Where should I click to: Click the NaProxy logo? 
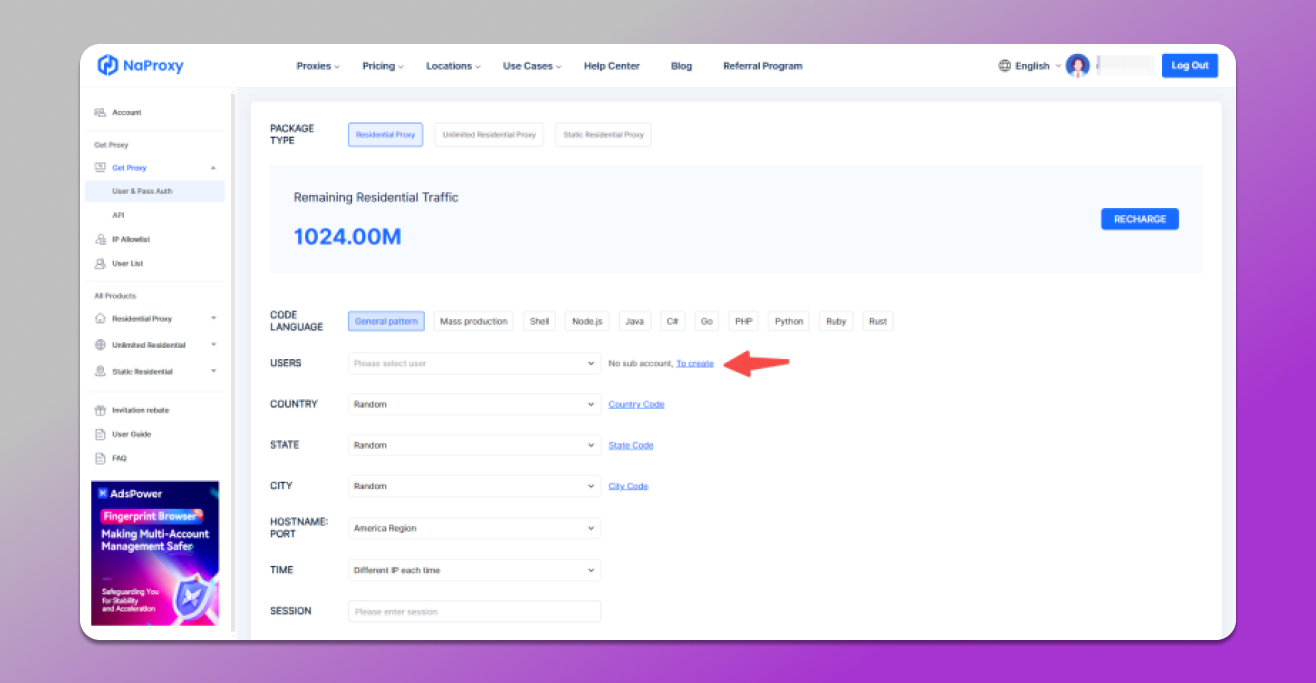click(141, 66)
